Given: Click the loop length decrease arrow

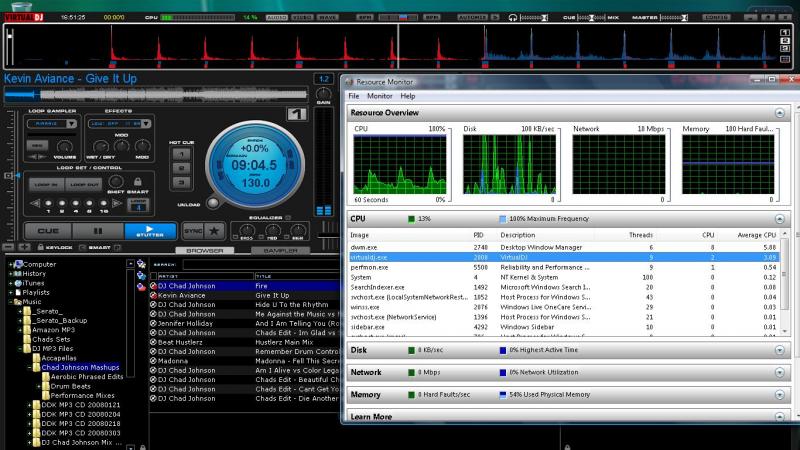Looking at the screenshot, I should [x=35, y=203].
